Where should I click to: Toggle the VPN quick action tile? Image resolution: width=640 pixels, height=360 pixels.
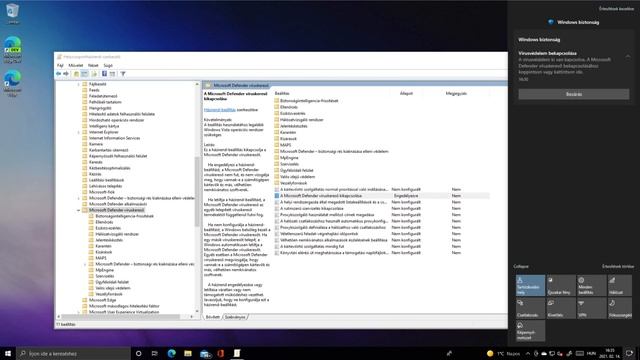pyautogui.click(x=591, y=308)
